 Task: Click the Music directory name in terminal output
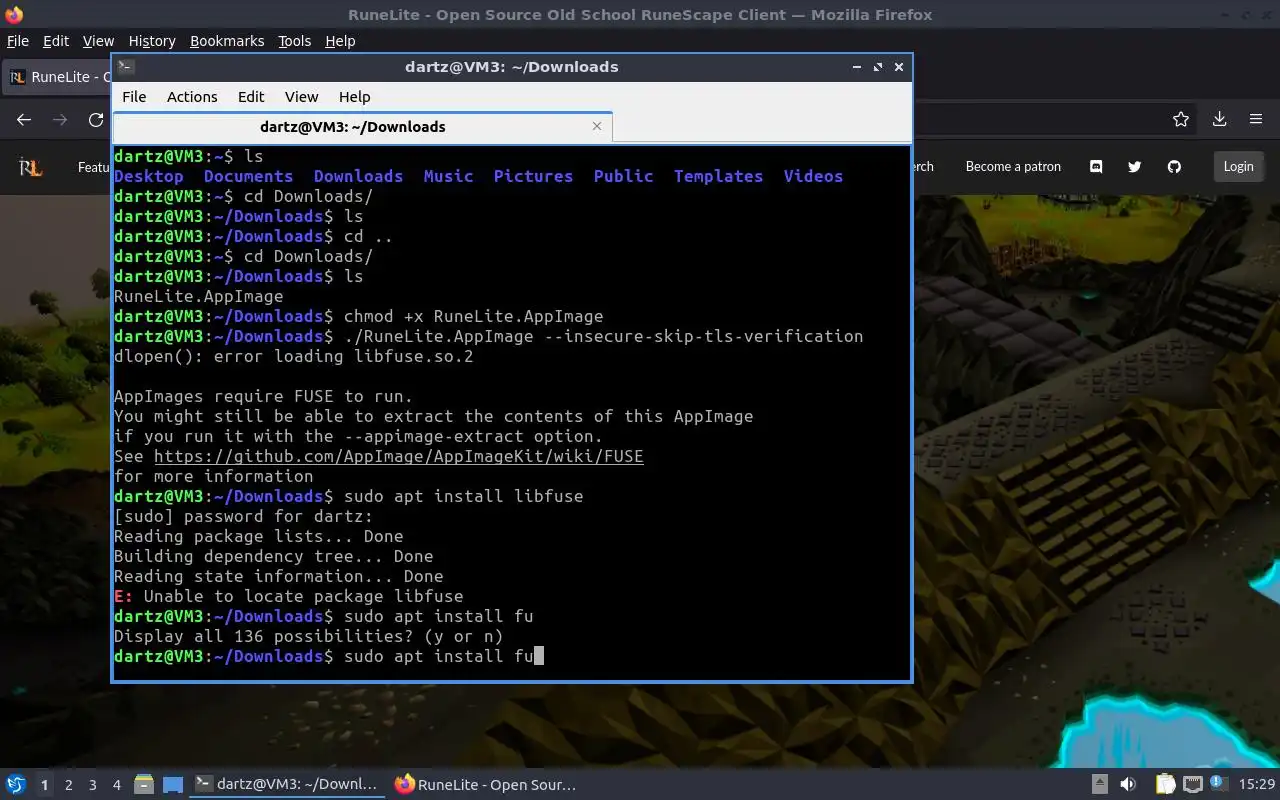448,176
